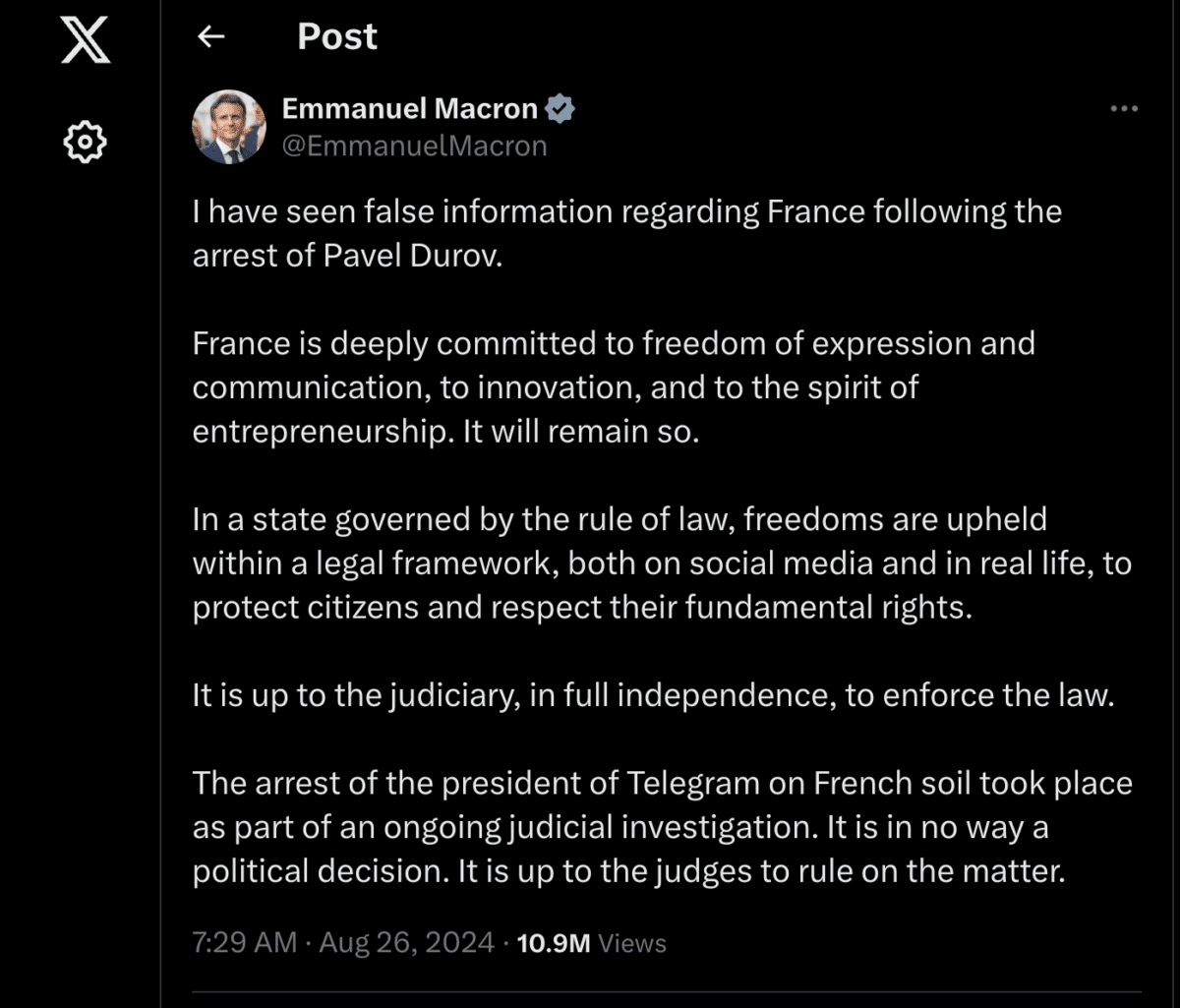1180x1008 pixels.
Task: Click the line 'It is up to the judiciary'
Action: [653, 696]
